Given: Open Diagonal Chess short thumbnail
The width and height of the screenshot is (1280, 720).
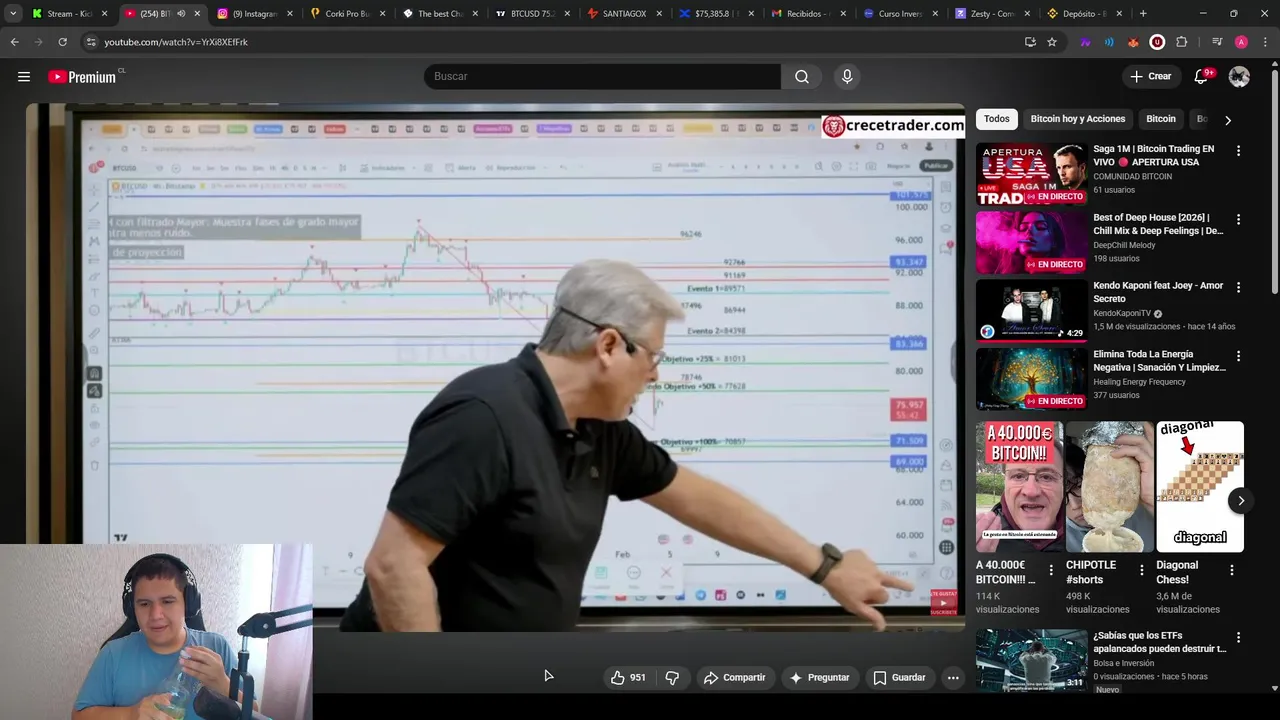Looking at the screenshot, I should pos(1200,486).
